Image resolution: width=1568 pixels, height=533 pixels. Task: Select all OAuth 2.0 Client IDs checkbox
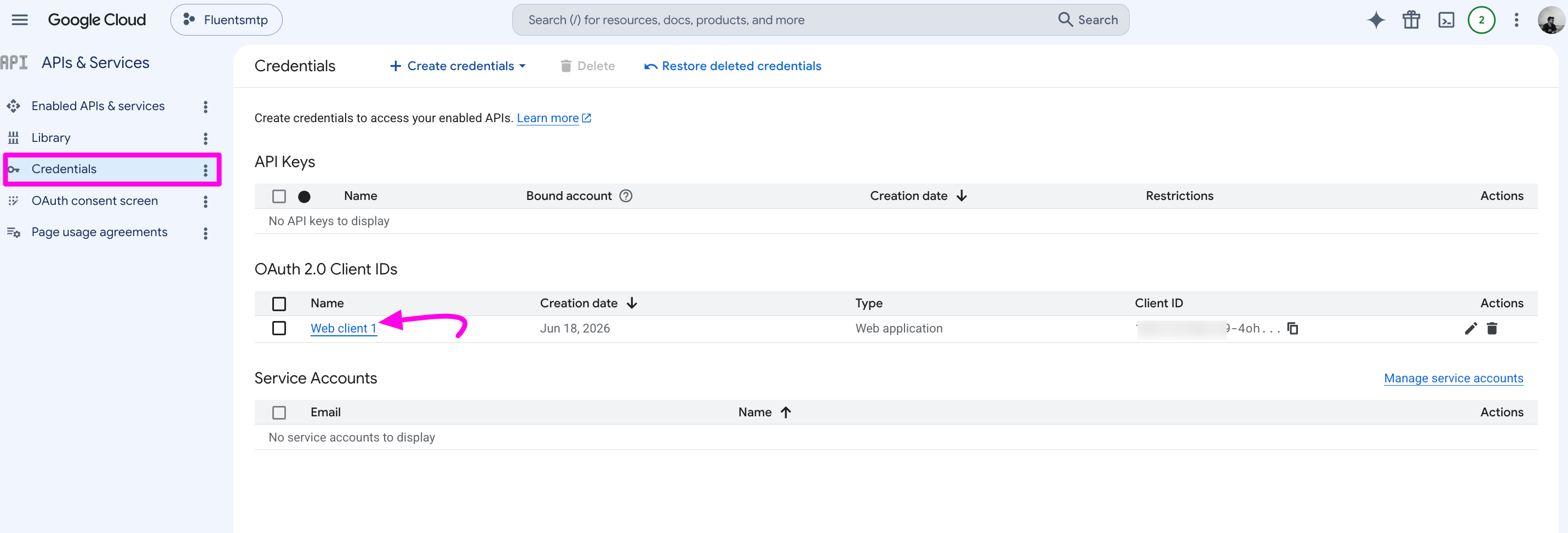click(279, 303)
